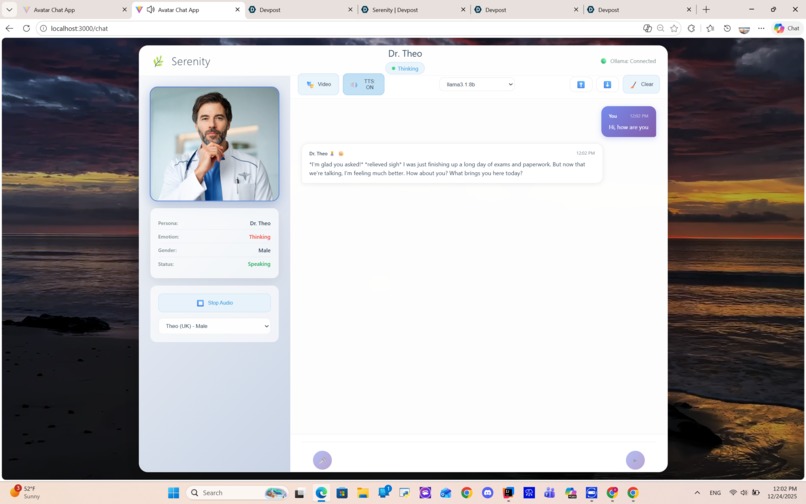
Task: Open the Theo (UK) - Male voice dropdown
Action: pyautogui.click(x=214, y=326)
